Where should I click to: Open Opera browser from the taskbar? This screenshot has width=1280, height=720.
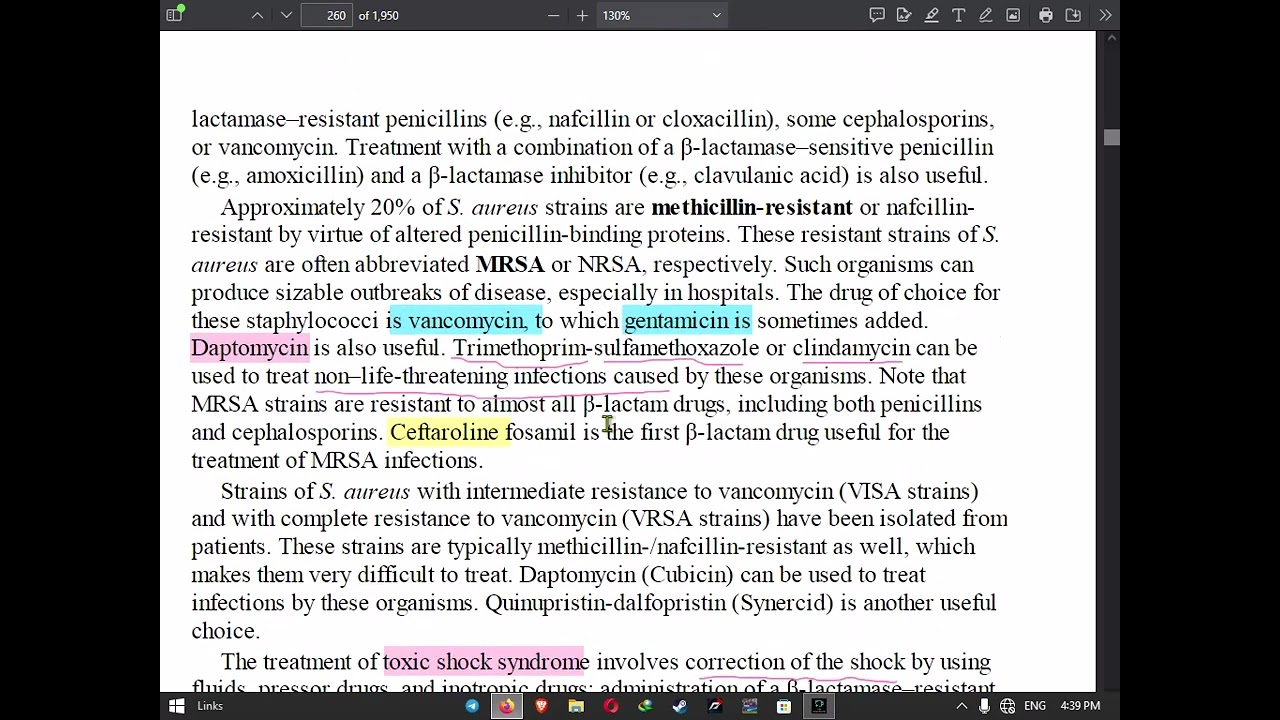point(611,706)
